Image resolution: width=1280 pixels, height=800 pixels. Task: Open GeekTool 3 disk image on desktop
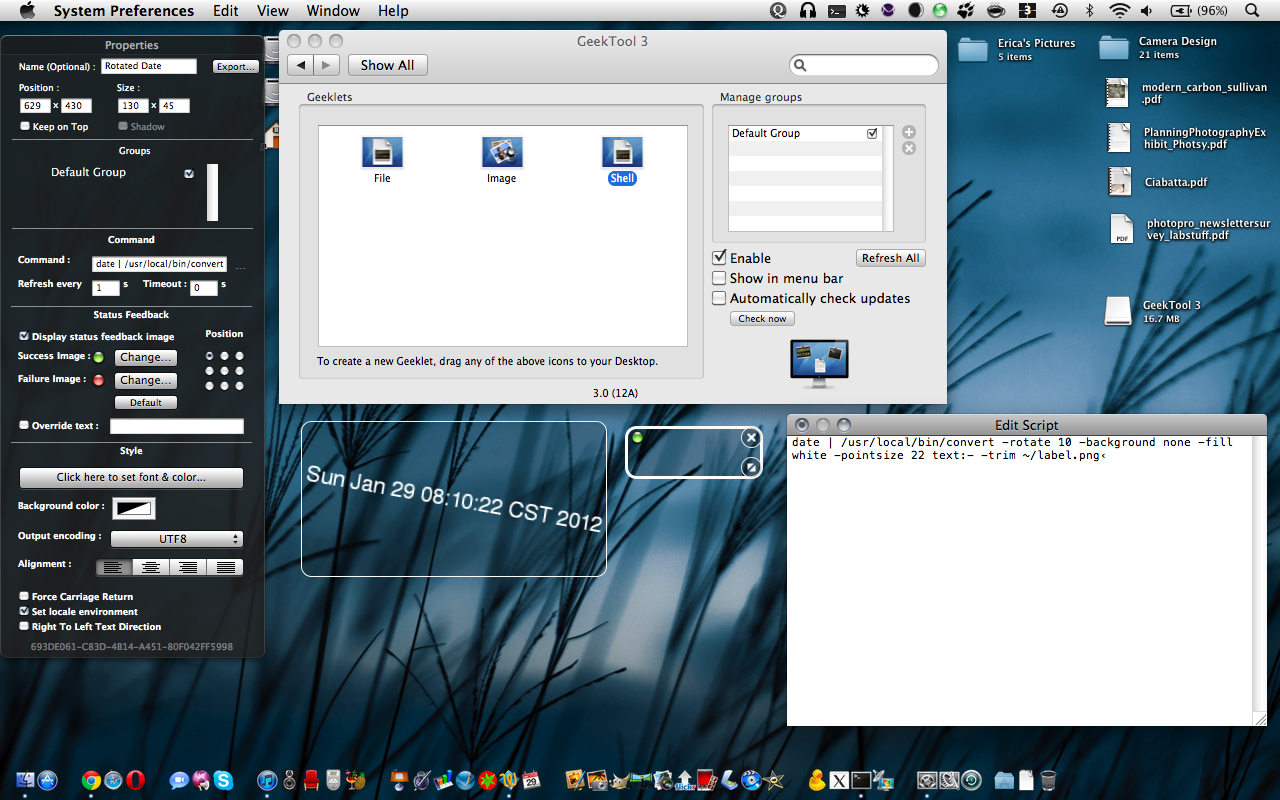coord(1117,311)
